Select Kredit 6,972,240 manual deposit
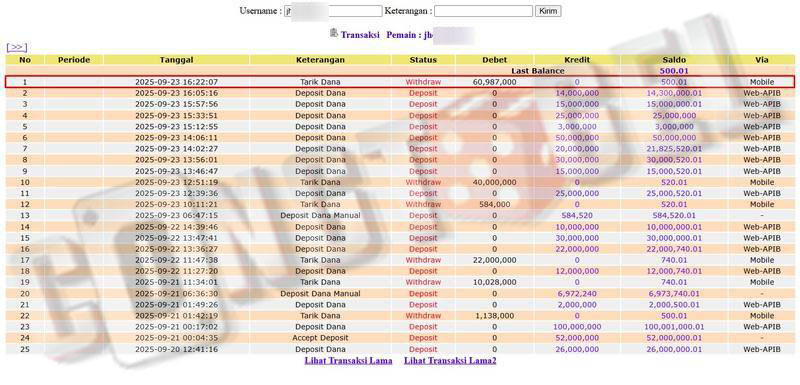This screenshot has height=385, width=800. pyautogui.click(x=577, y=294)
